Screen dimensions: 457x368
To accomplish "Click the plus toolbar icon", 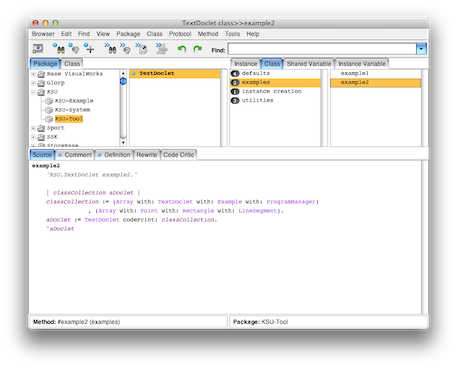I will (x=89, y=49).
